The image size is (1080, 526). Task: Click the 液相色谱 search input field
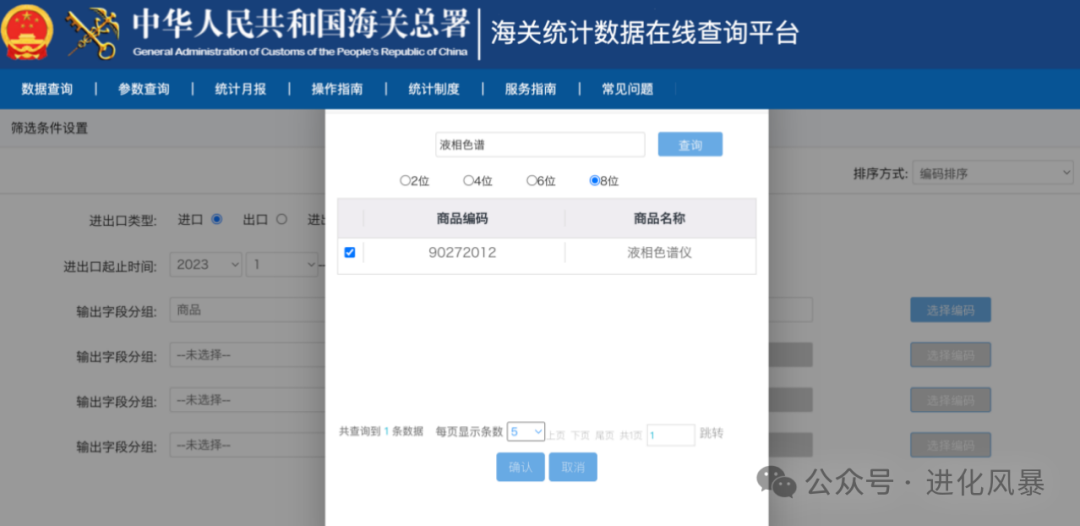tap(540, 145)
